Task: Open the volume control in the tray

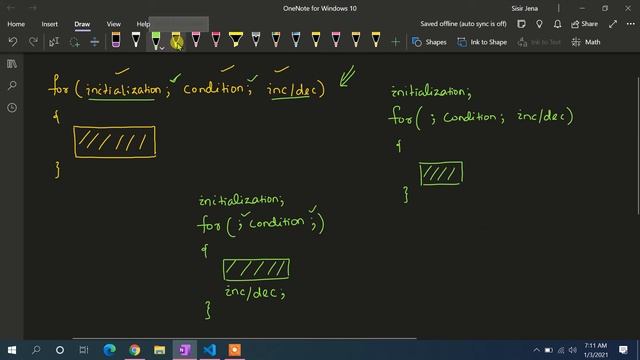Action: pos(573,350)
